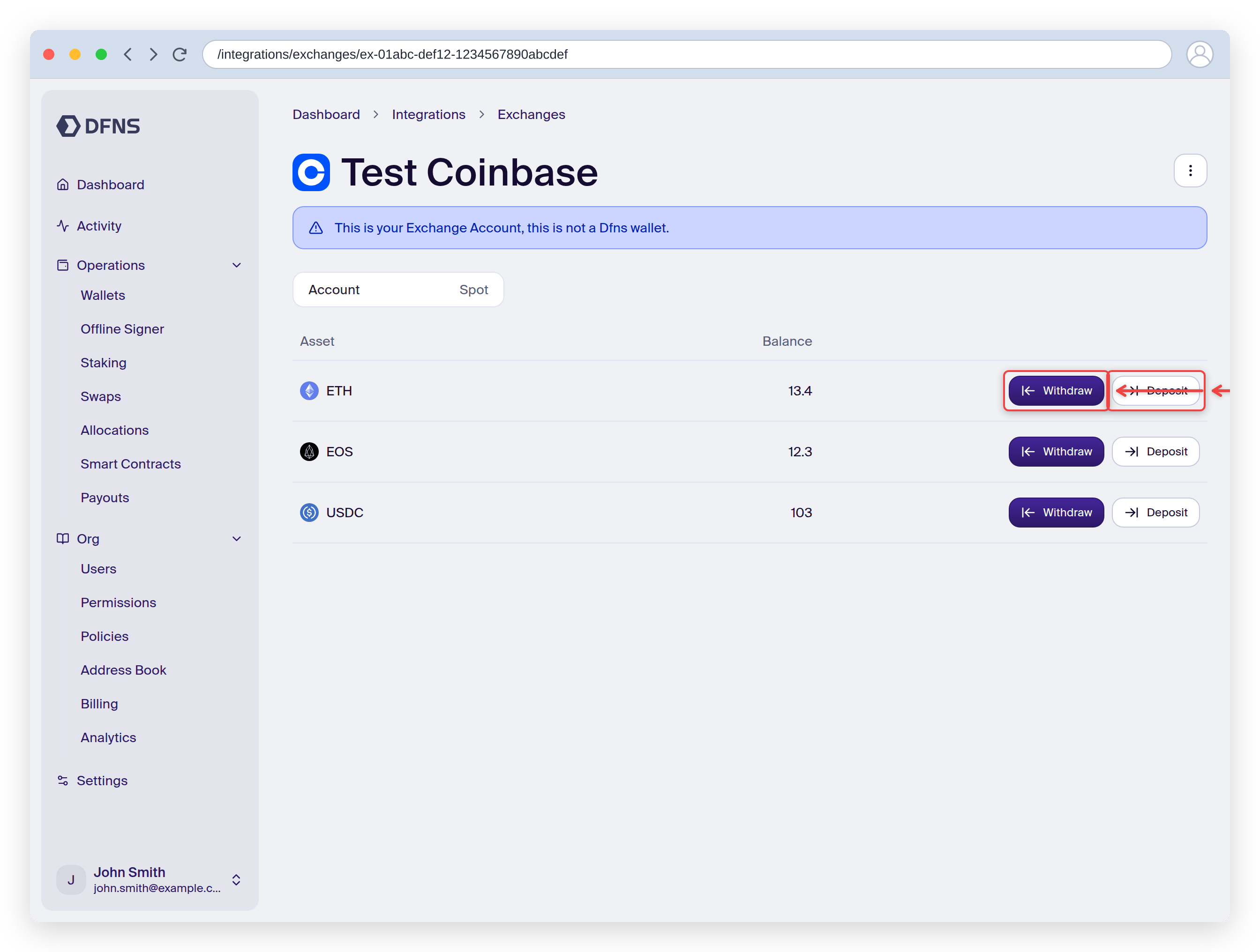Open Policies in the sidebar

tap(104, 636)
